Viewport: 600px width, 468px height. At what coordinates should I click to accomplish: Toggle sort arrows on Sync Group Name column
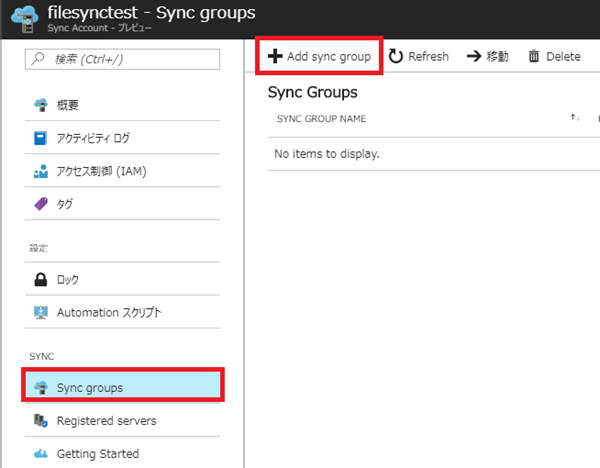[x=575, y=117]
